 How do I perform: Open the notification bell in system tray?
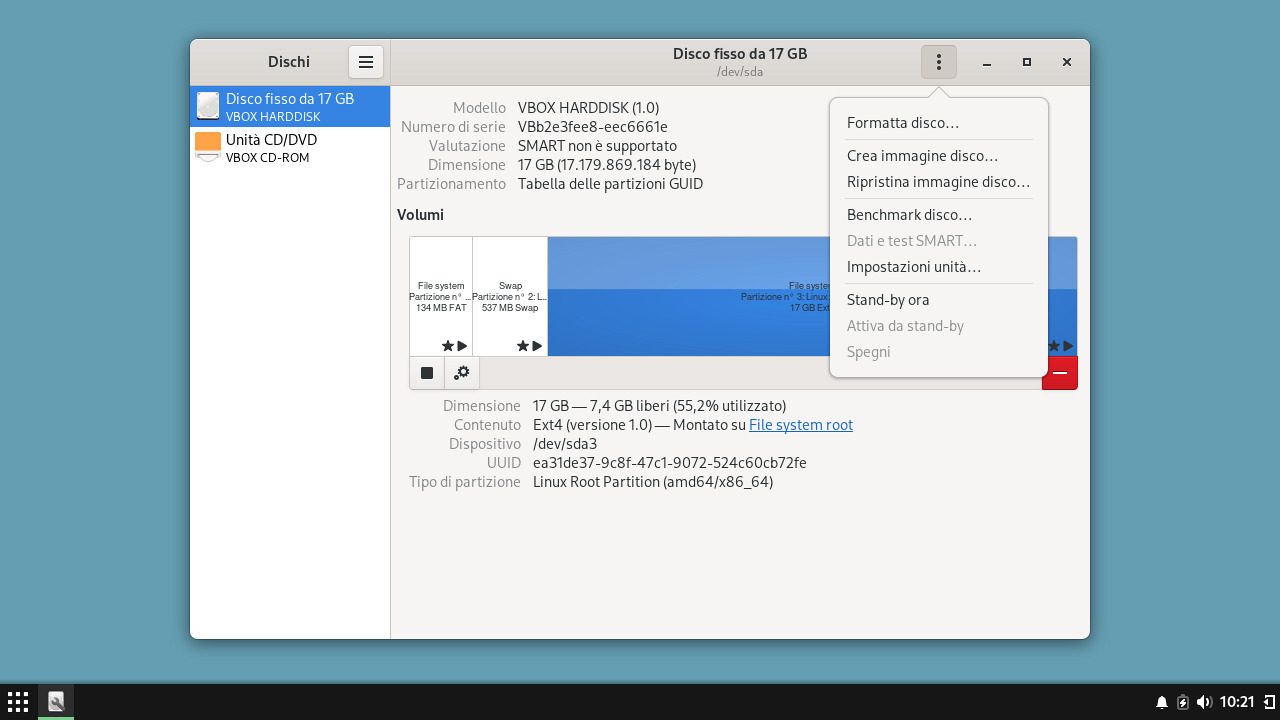point(1162,702)
